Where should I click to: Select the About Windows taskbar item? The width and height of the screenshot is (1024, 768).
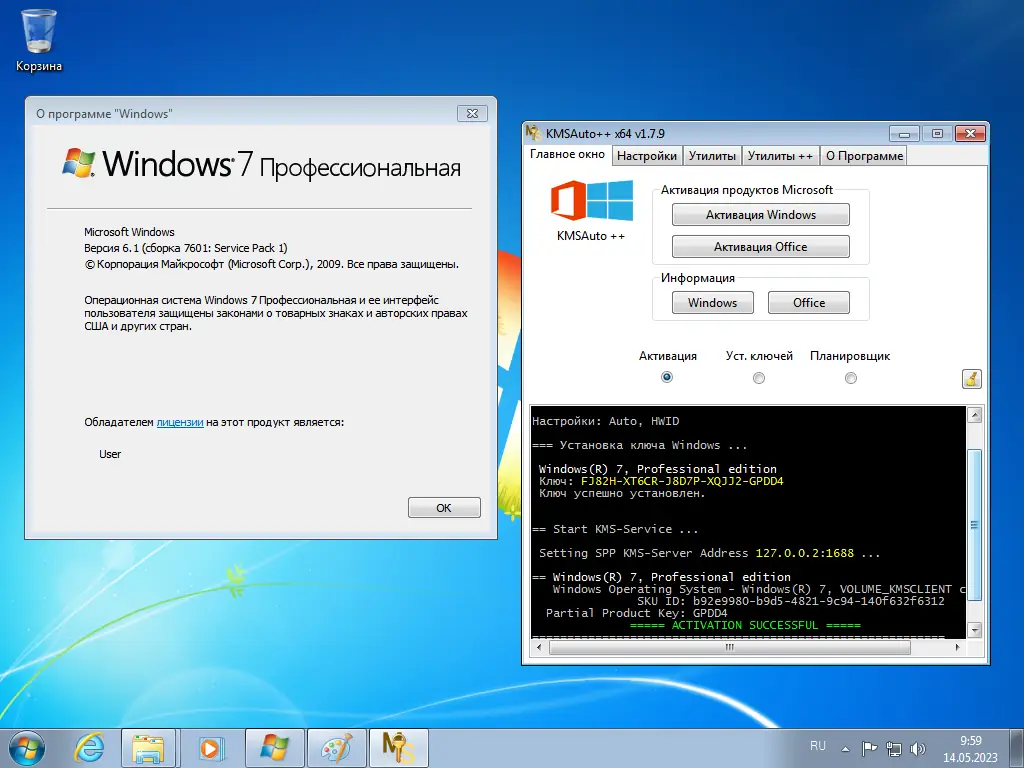click(274, 748)
